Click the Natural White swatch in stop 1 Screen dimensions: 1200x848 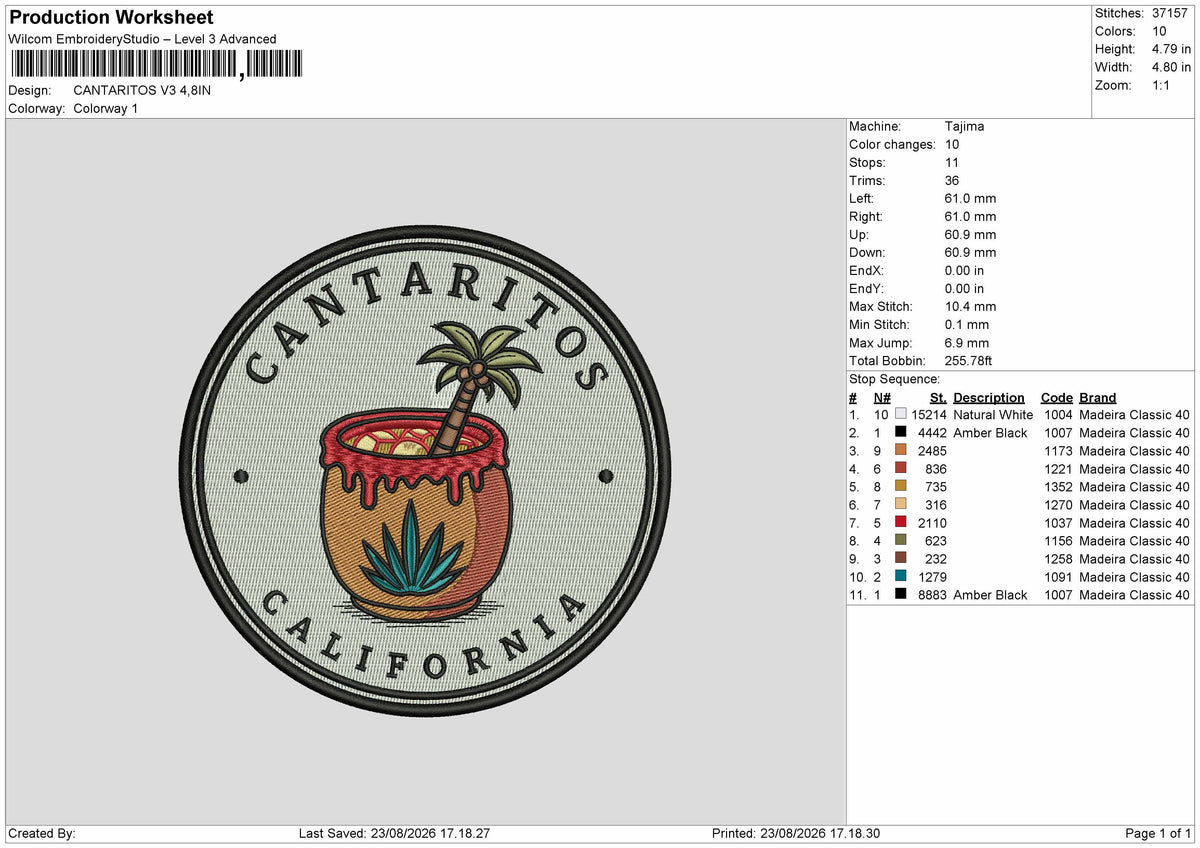tap(900, 414)
